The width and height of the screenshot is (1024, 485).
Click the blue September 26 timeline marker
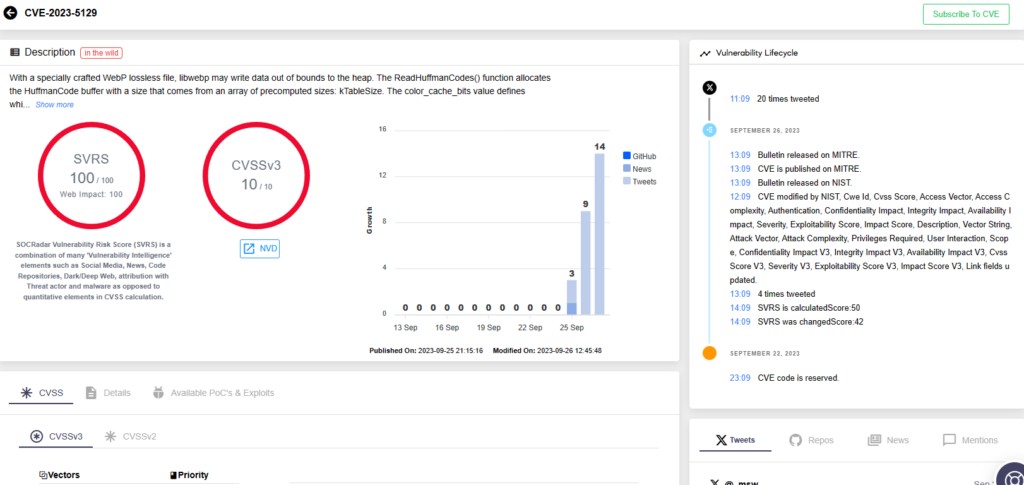pyautogui.click(x=709, y=131)
